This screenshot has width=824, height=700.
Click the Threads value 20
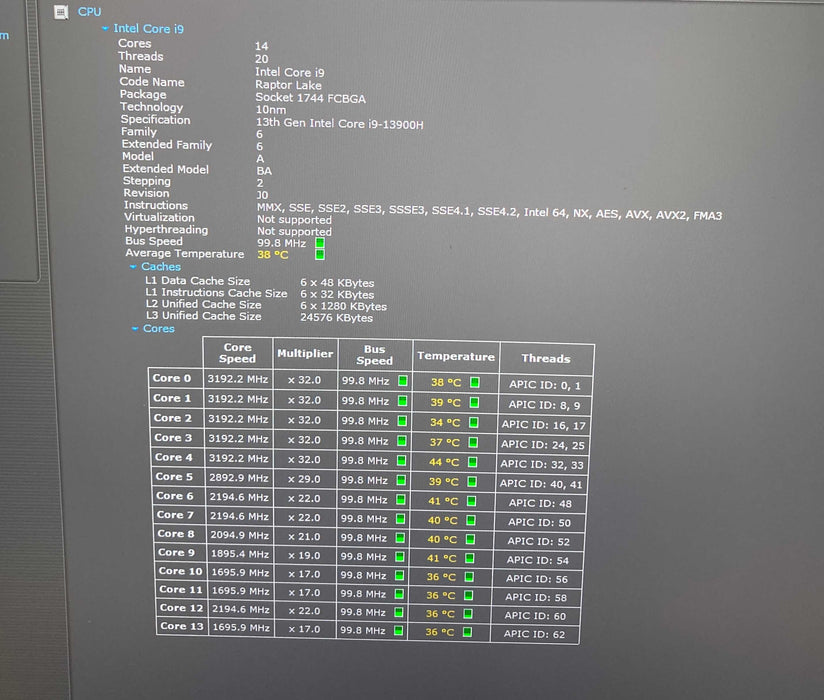(262, 59)
